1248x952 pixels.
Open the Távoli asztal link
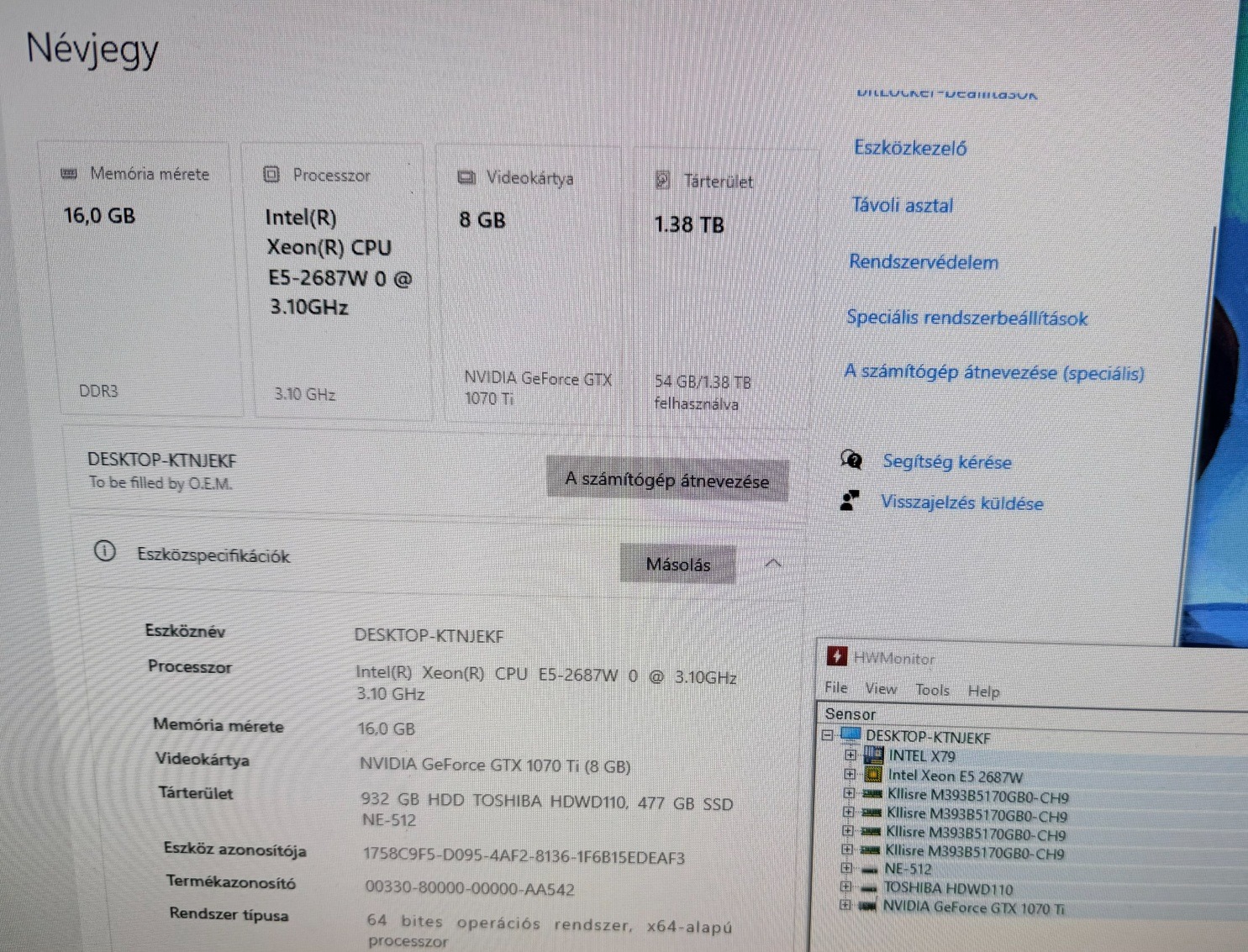(902, 205)
